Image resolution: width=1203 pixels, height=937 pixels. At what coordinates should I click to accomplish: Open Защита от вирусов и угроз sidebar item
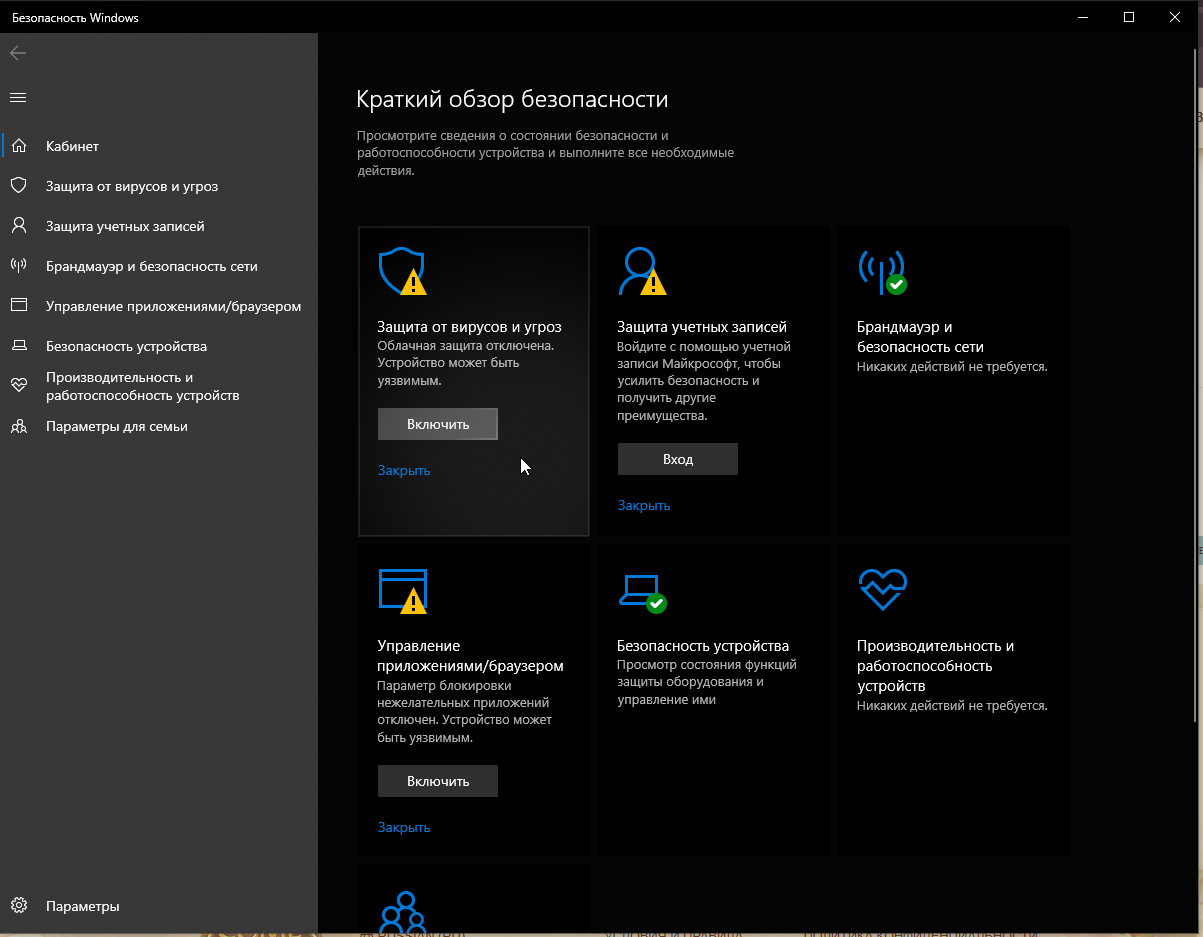159,186
